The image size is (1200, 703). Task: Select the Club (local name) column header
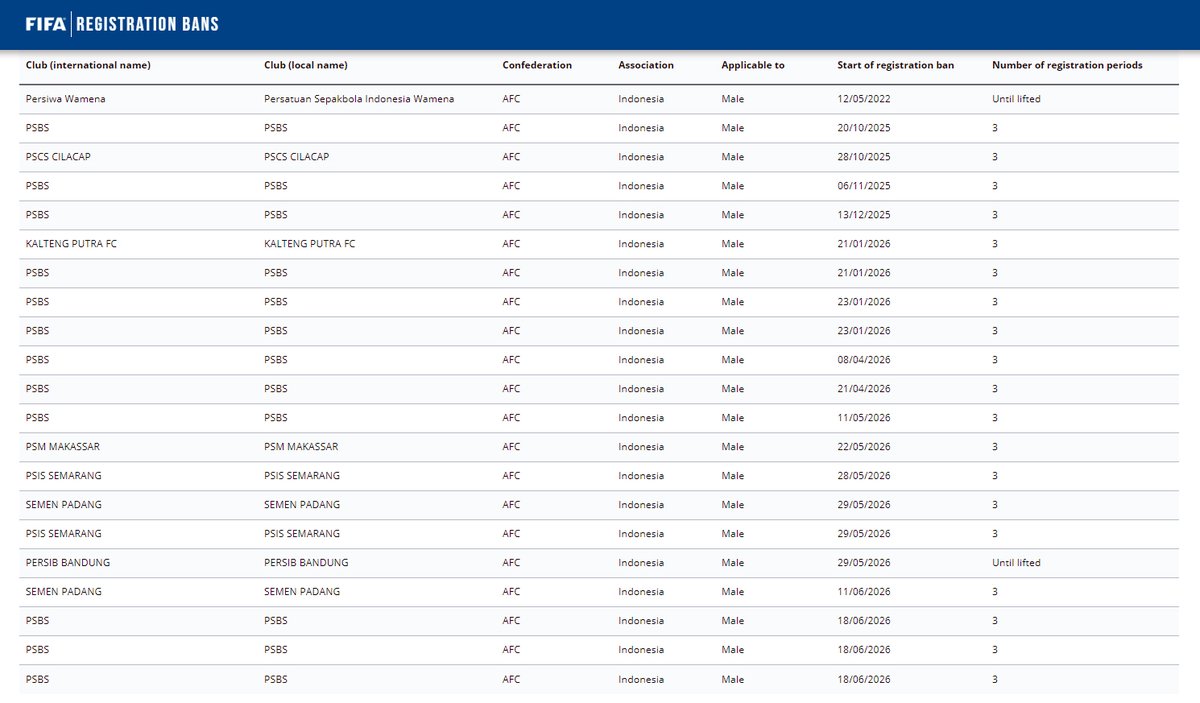coord(306,65)
